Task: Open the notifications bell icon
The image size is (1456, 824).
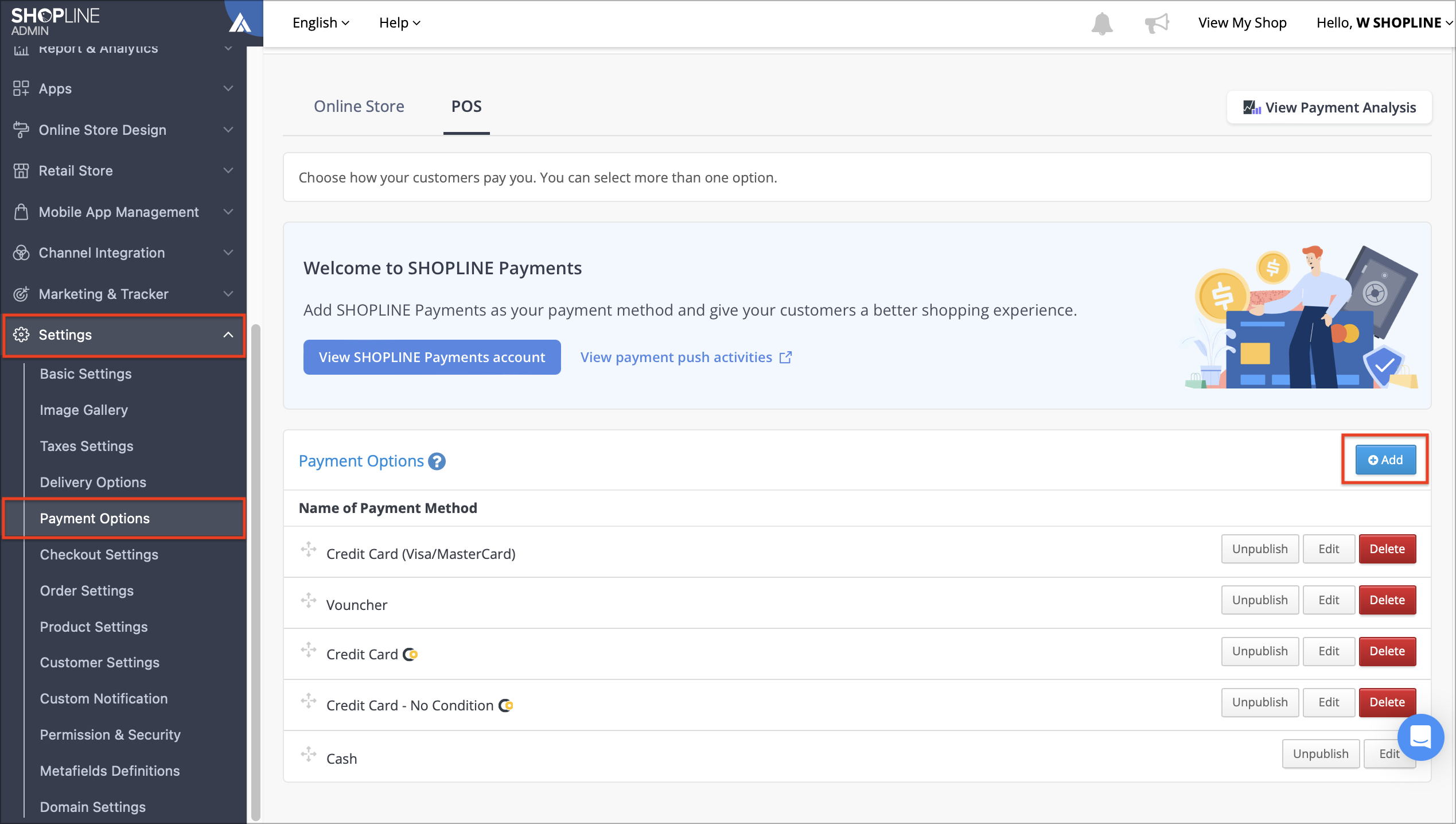Action: tap(1101, 23)
